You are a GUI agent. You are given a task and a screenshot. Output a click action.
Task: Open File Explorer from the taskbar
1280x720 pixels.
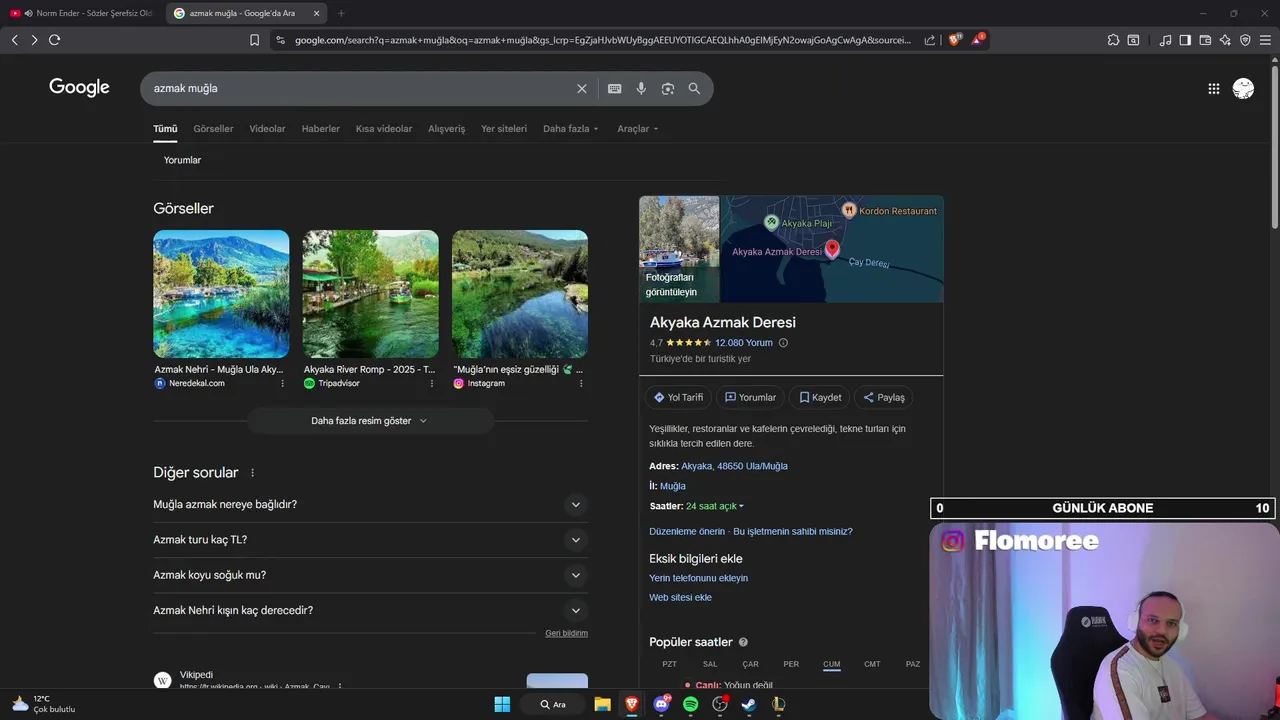[602, 704]
